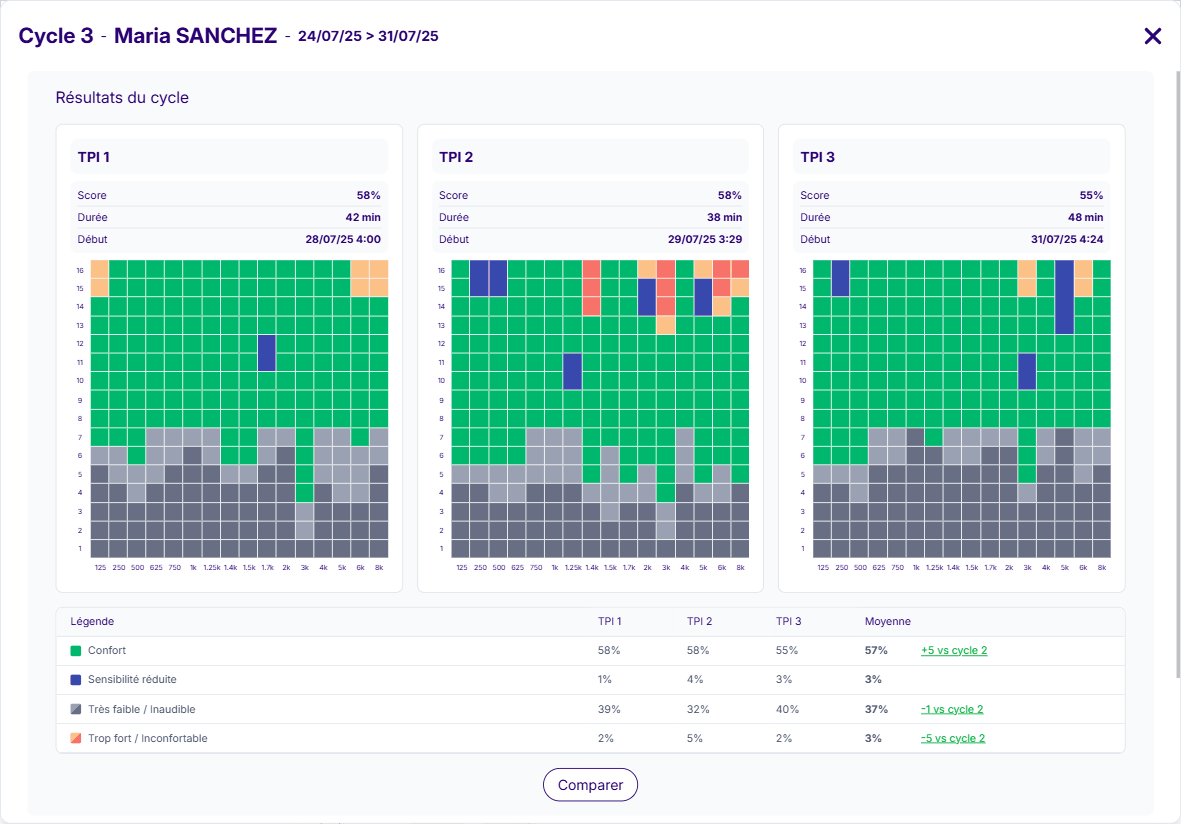
Task: Close the Cycle 3 results dialog
Action: point(1152,36)
